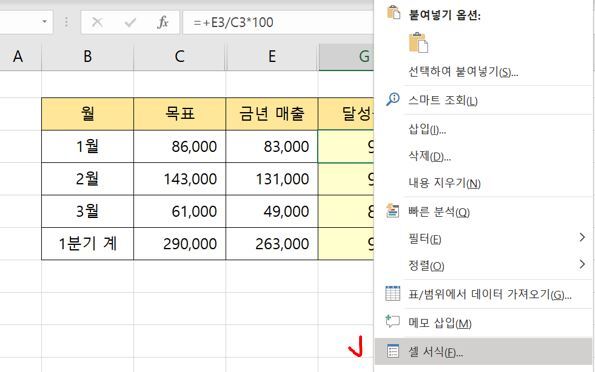Open 표/범위에서 데이터 가져오기 entry
This screenshot has width=595, height=372.
point(490,294)
